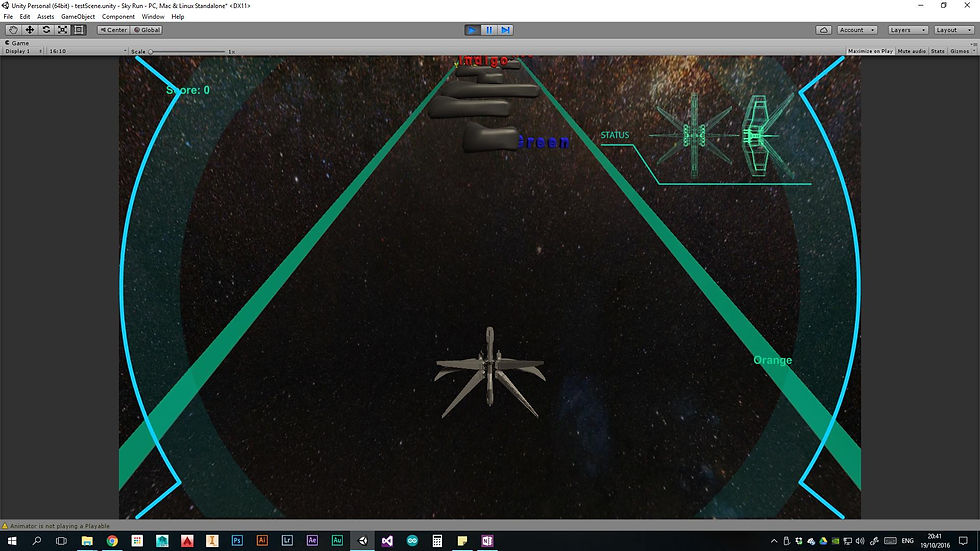Select the Scale tool in the toolbar
The height and width of the screenshot is (551, 980).
[62, 30]
